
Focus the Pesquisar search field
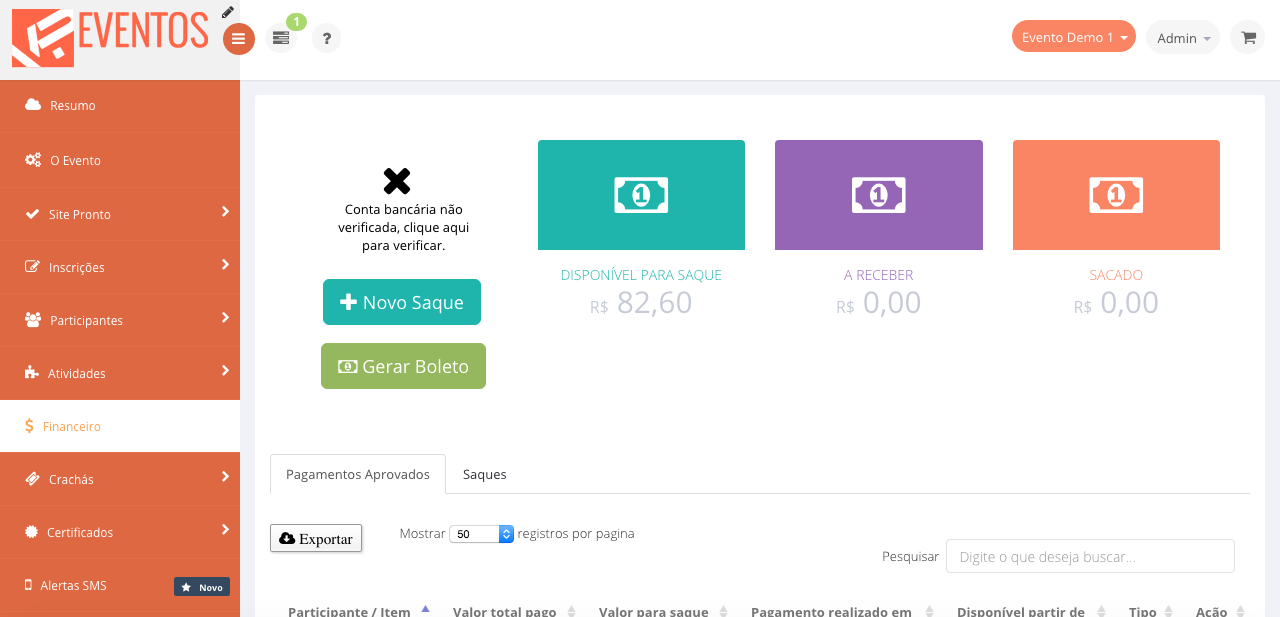(1089, 556)
